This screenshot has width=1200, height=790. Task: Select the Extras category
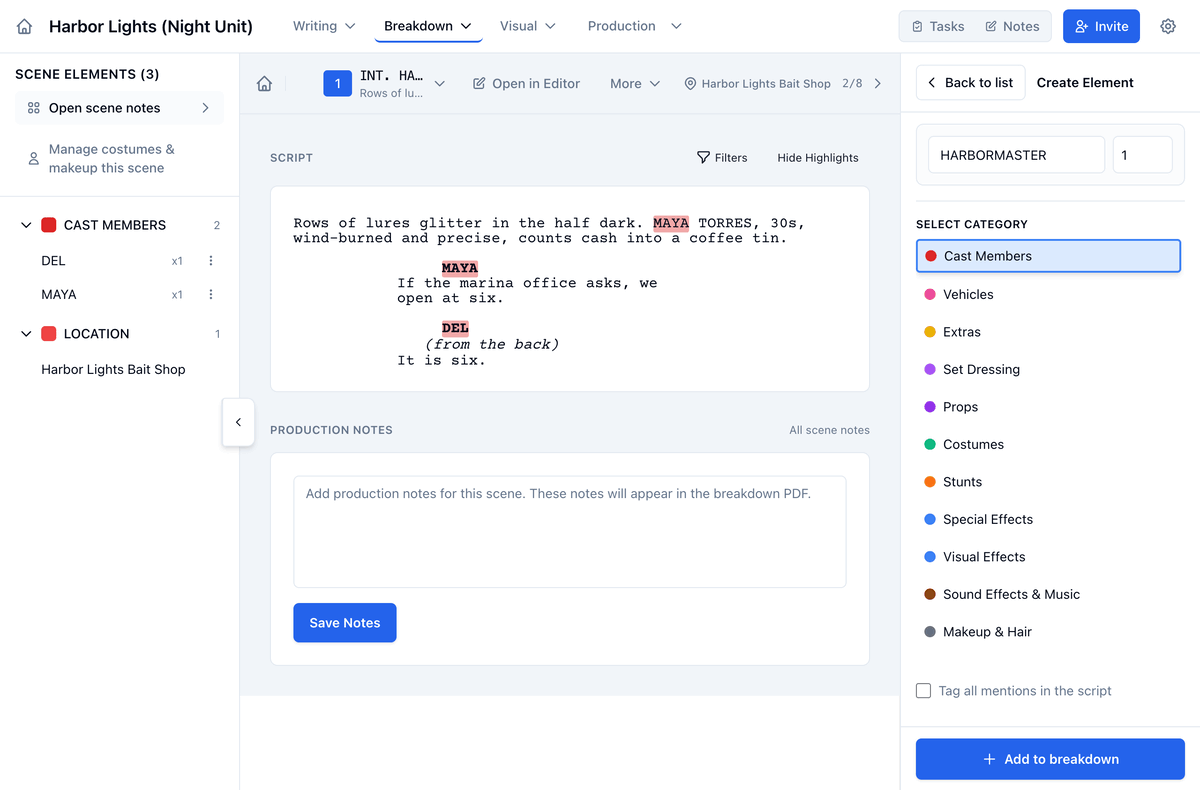[1048, 332]
